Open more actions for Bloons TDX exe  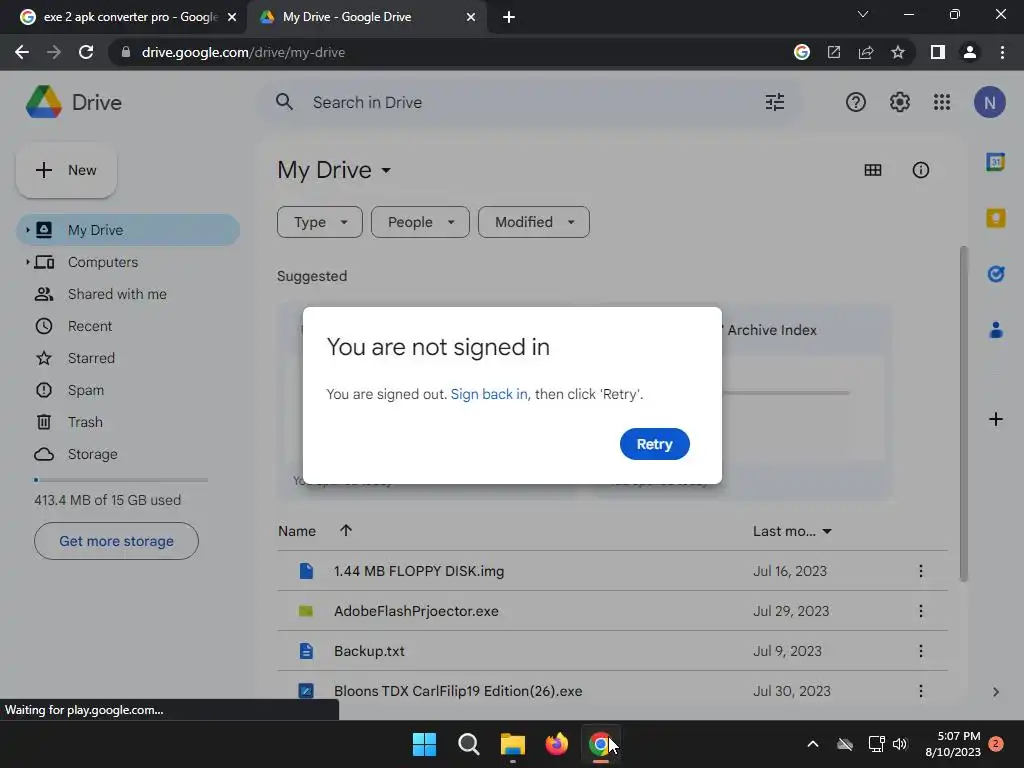[x=920, y=691]
